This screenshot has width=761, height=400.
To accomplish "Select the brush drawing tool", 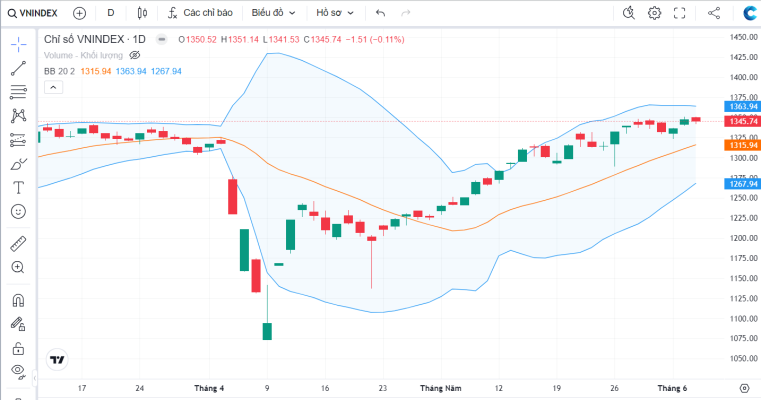I will pyautogui.click(x=18, y=164).
